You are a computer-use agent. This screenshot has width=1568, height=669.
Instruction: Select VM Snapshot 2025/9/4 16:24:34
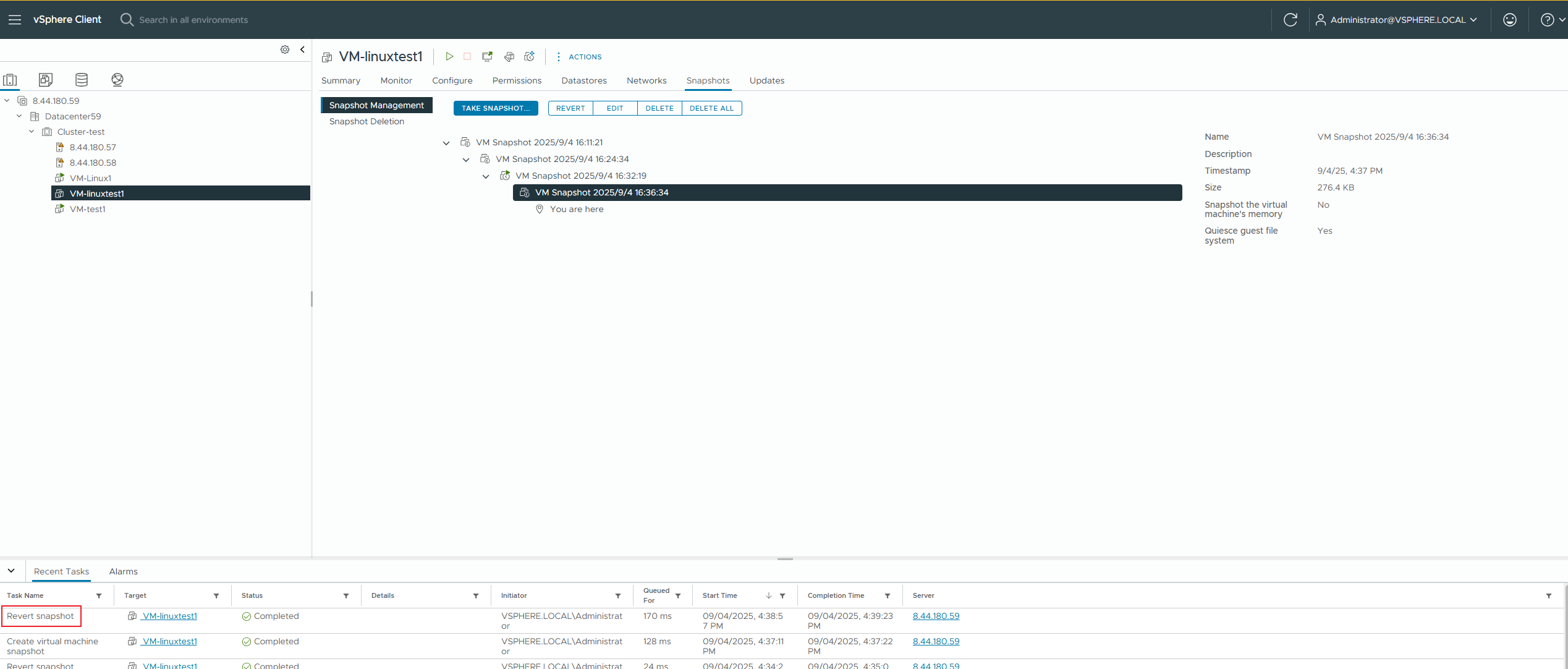pyautogui.click(x=562, y=159)
